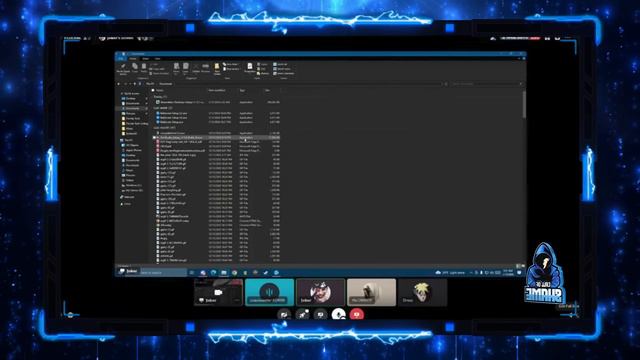Go up one folder level
The width and height of the screenshot is (640, 360).
pos(135,84)
